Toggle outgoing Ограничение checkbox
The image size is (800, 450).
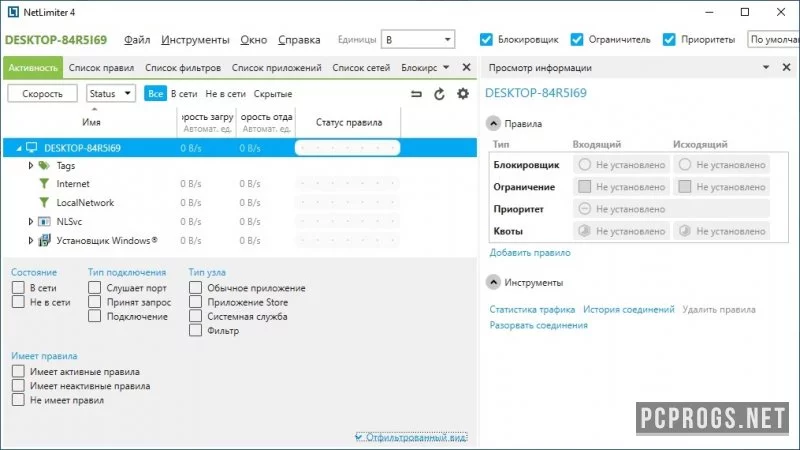point(685,187)
